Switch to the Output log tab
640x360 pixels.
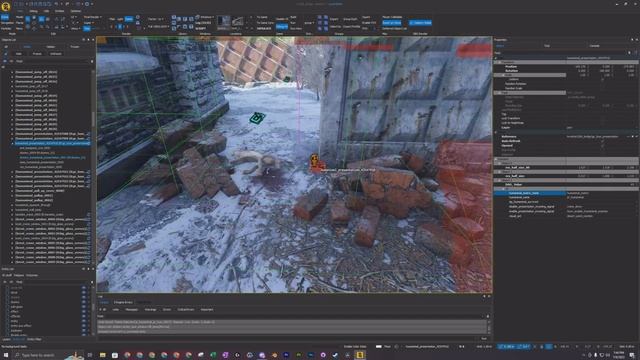pos(104,302)
